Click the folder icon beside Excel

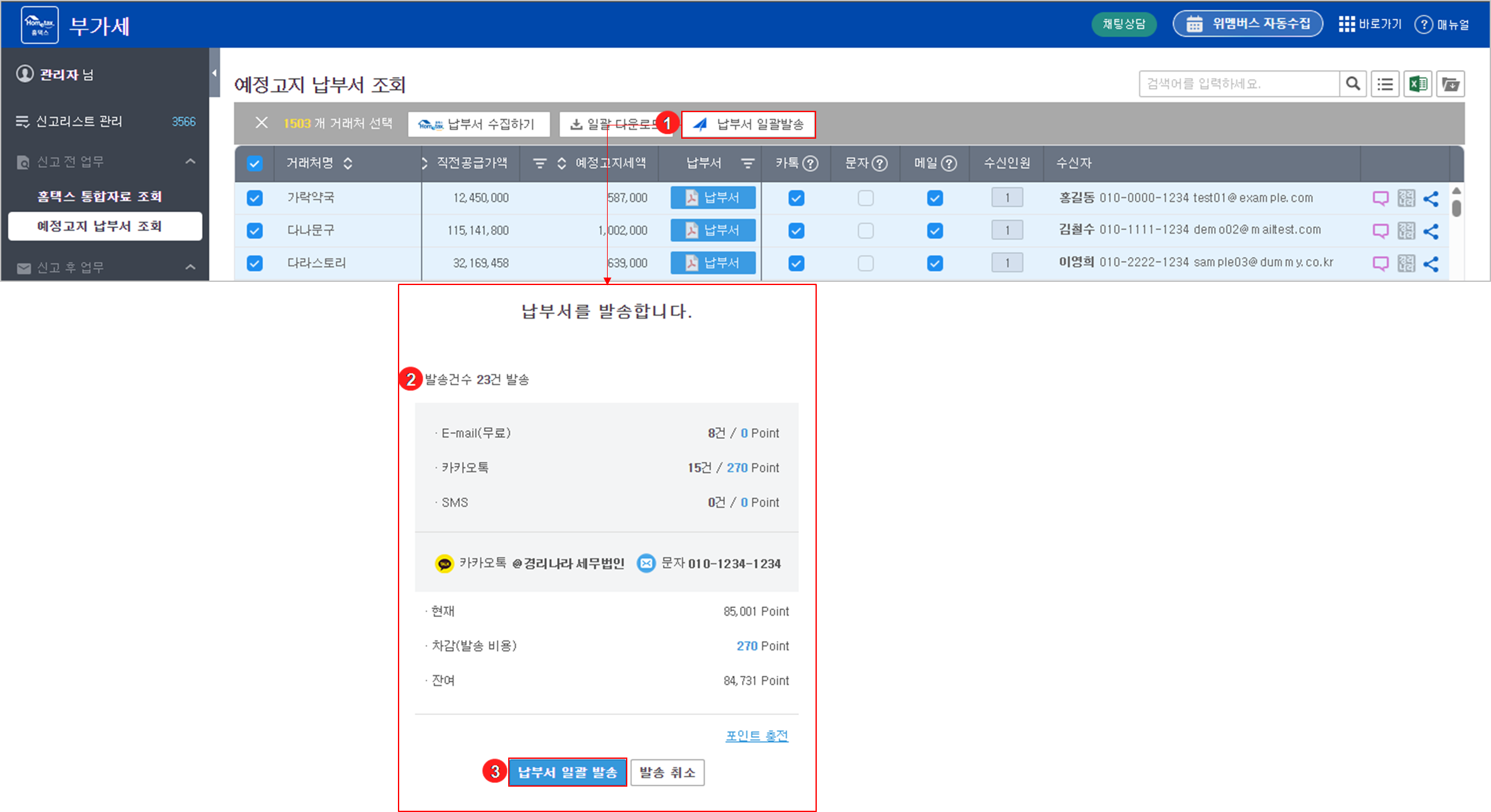1450,84
